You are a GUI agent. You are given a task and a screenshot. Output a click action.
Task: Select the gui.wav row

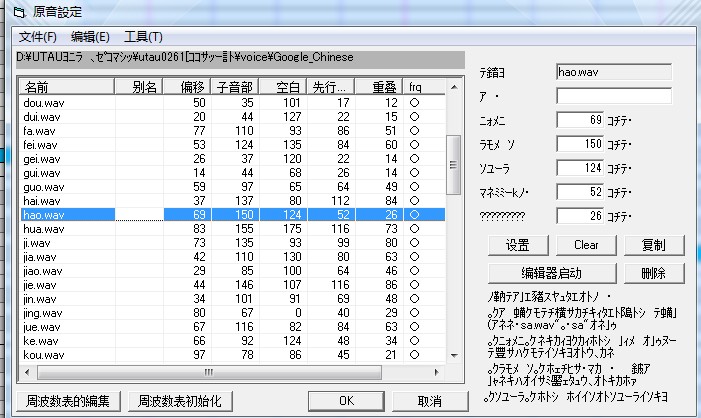(232, 173)
